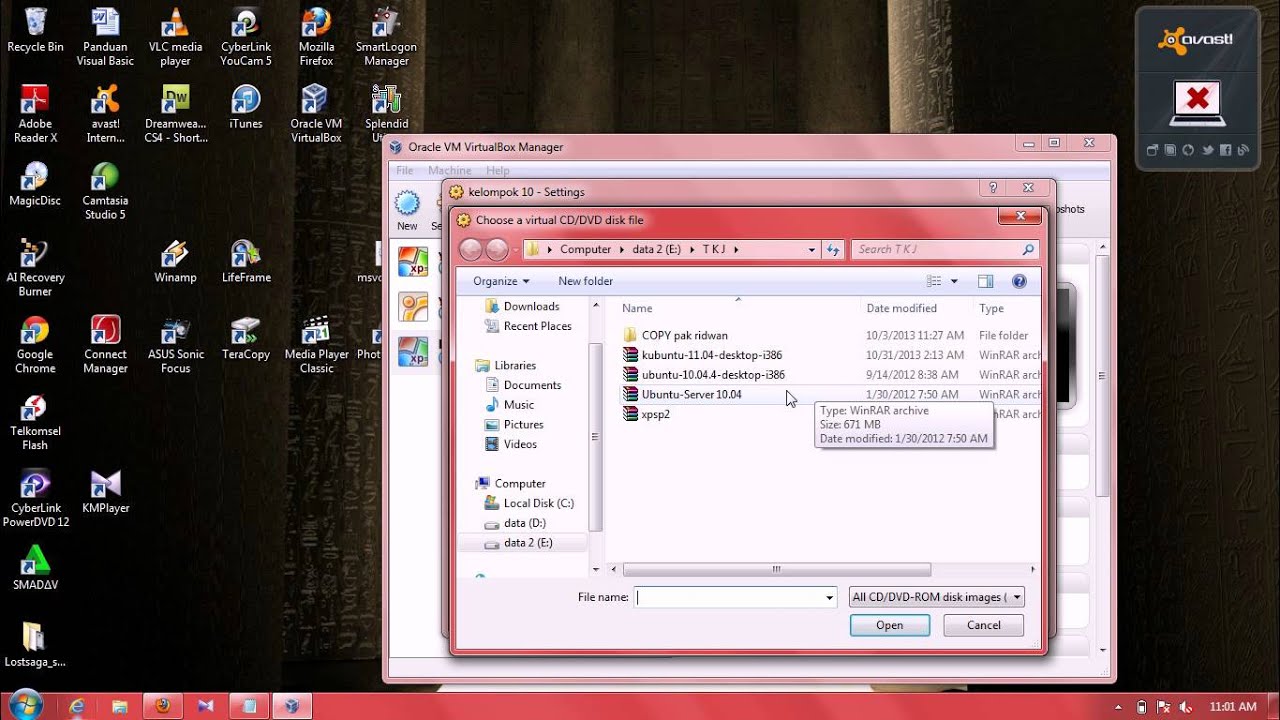This screenshot has width=1280, height=720.
Task: Click the search magnifier icon in Search T K J
Action: pyautogui.click(x=1028, y=250)
